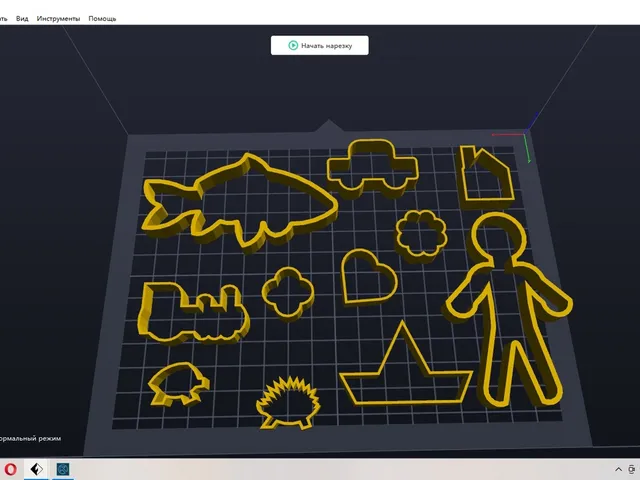Open the dark blue circle app in taskbar
This screenshot has height=480, width=640.
pos(63,469)
